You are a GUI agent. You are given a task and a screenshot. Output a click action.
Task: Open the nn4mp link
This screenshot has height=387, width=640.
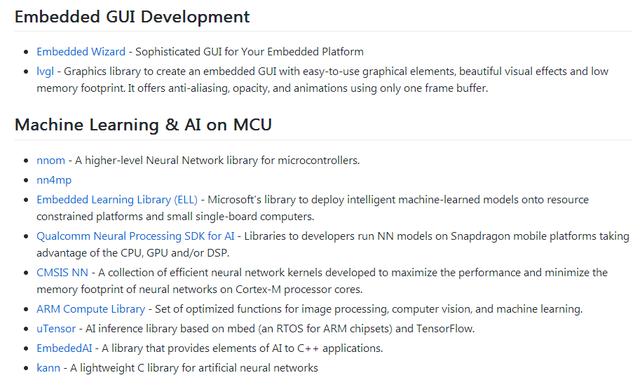tap(54, 180)
